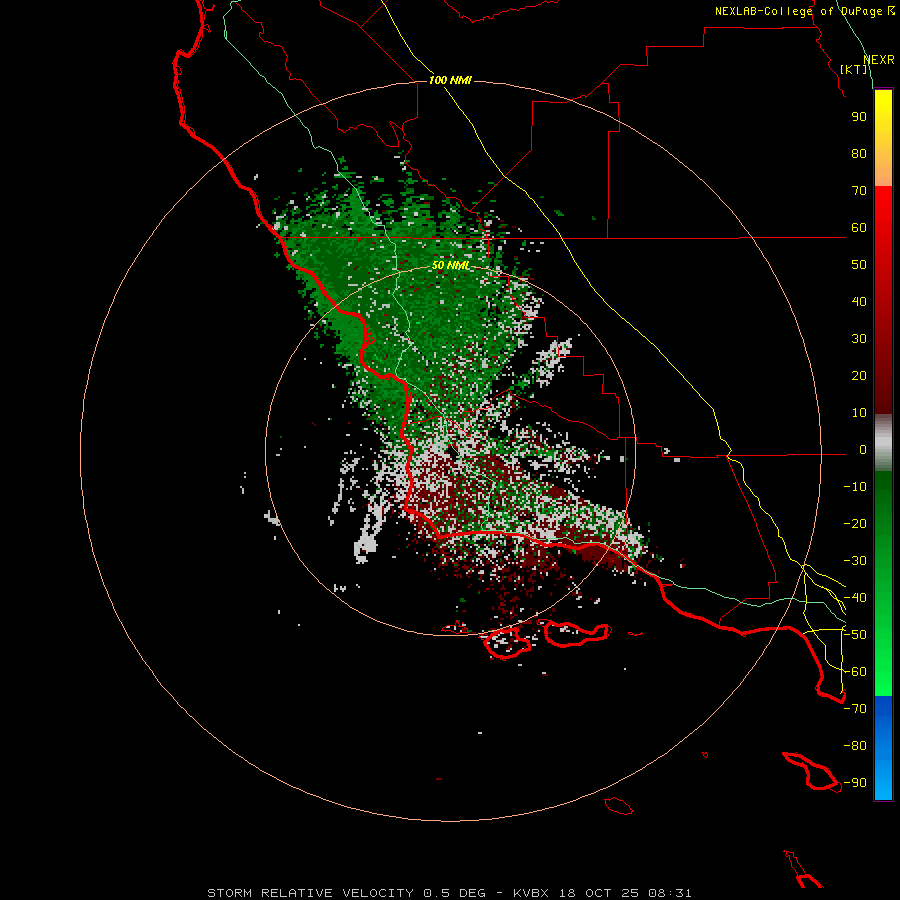900x900 pixels.
Task: Click the gray zero-velocity segment of color bar
Action: pyautogui.click(x=883, y=443)
